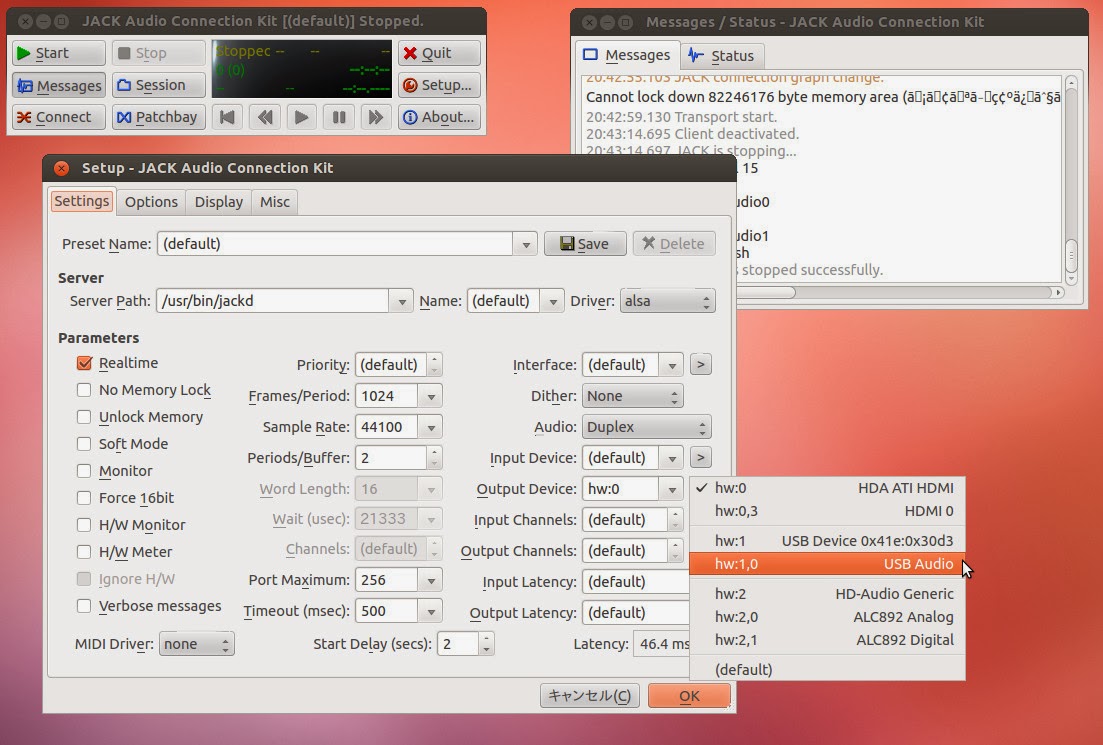This screenshot has height=745, width=1103.
Task: Click the Output Device combo box
Action: 632,489
